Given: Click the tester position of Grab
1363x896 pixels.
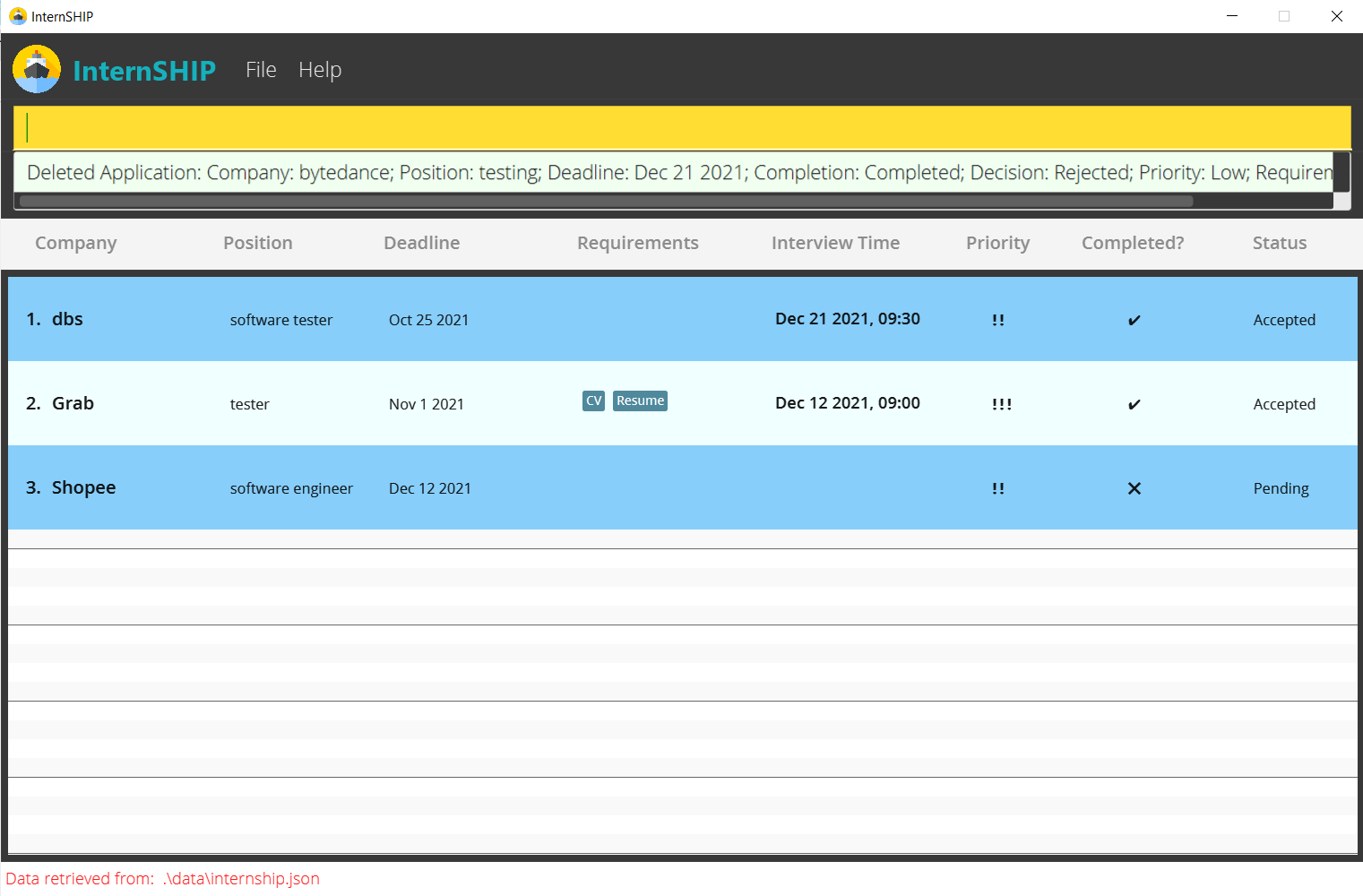Looking at the screenshot, I should coord(250,404).
